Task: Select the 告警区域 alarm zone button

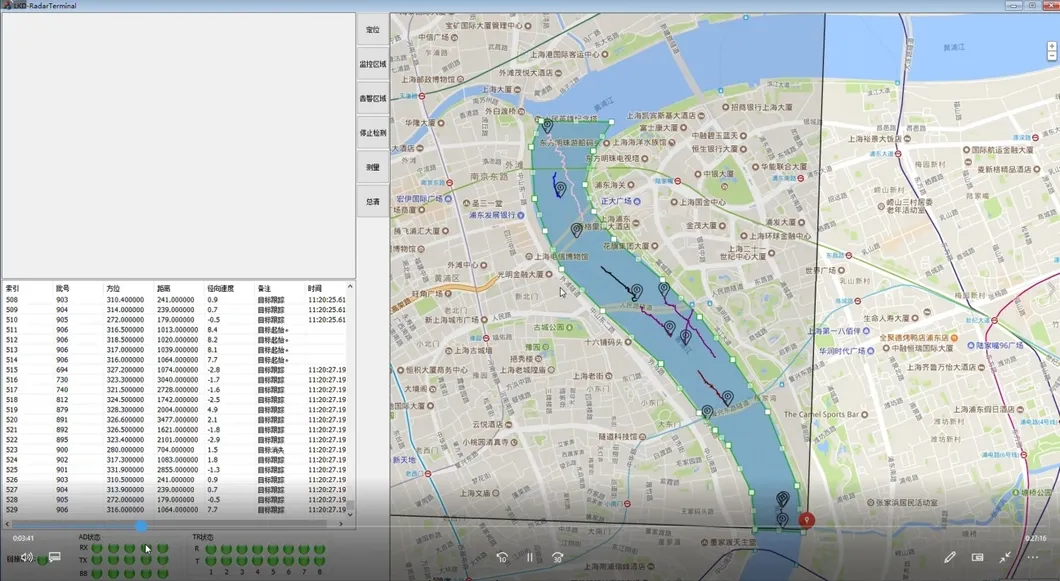Action: point(372,98)
